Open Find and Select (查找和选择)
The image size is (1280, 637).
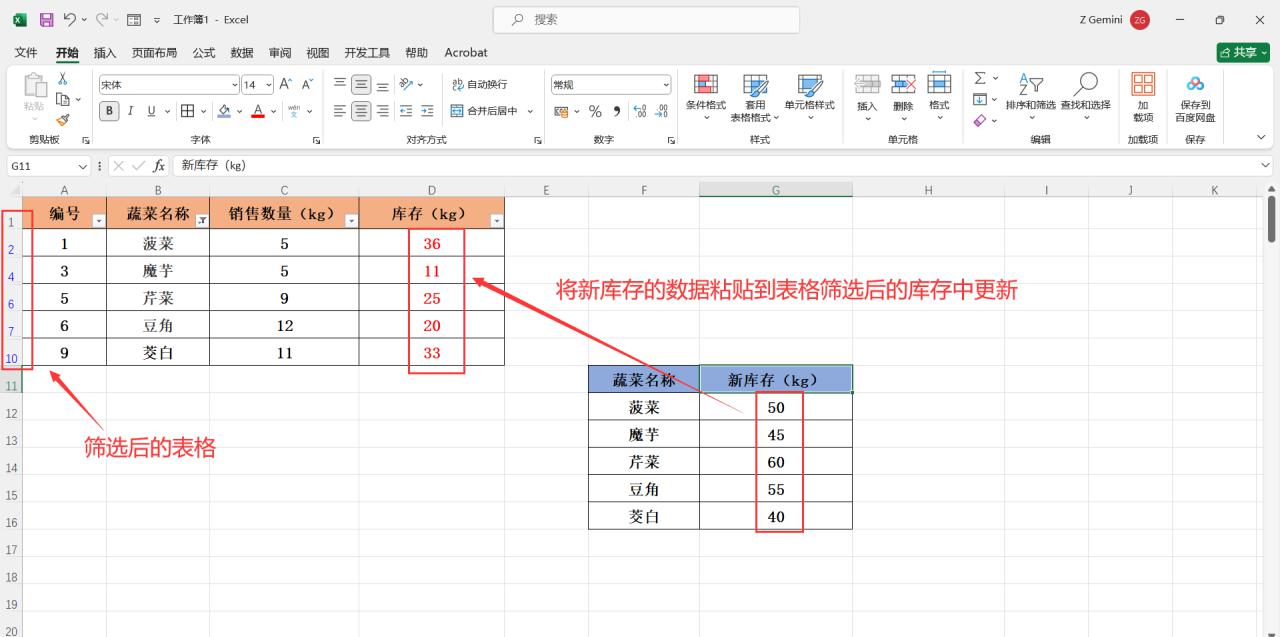(1086, 97)
